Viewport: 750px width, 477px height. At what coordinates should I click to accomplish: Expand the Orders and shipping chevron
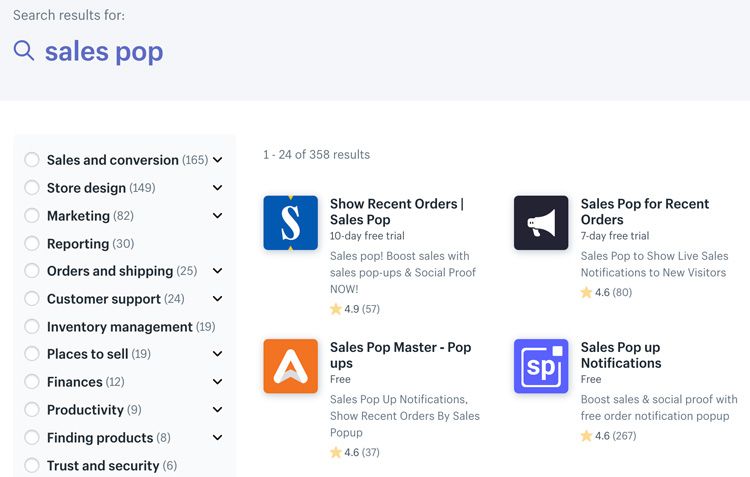click(x=218, y=271)
